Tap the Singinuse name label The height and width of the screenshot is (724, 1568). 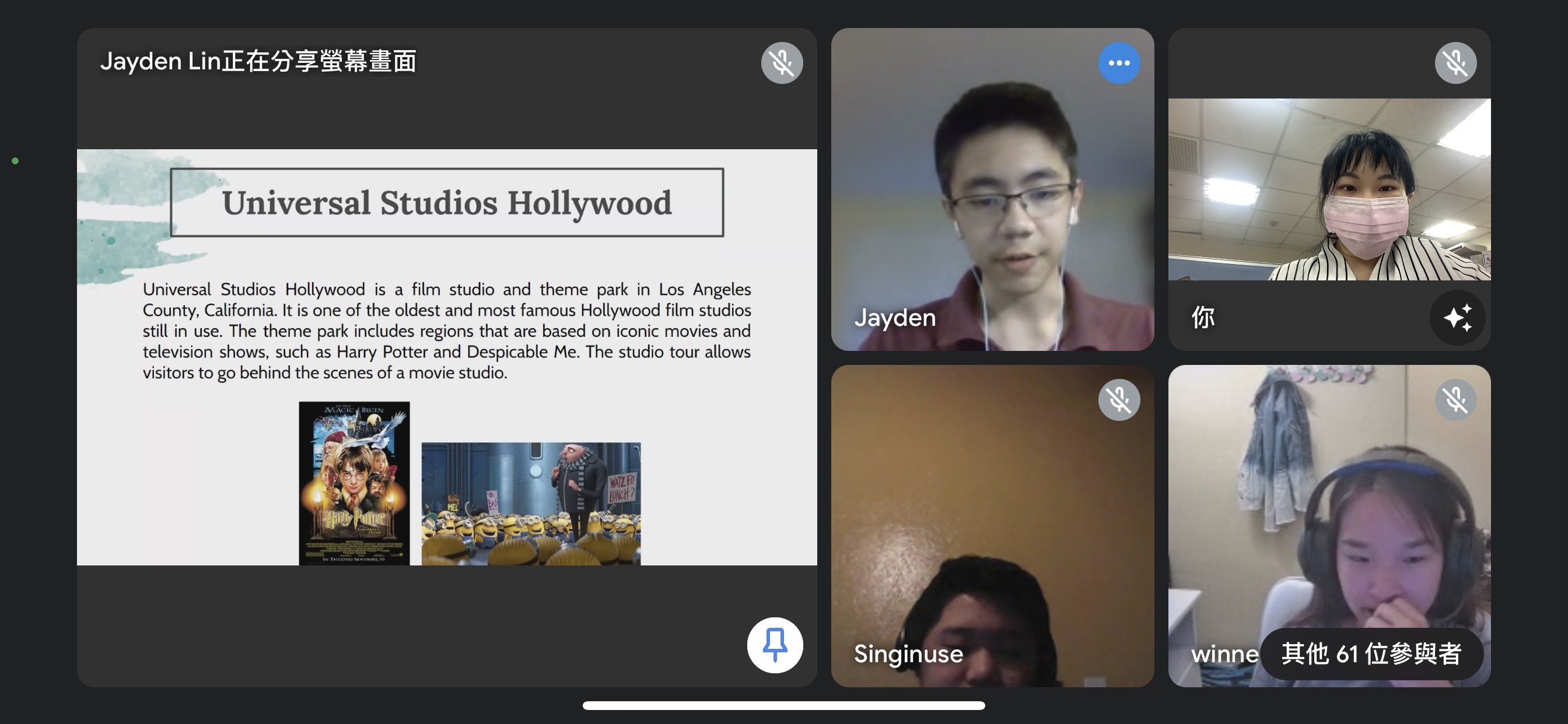908,654
